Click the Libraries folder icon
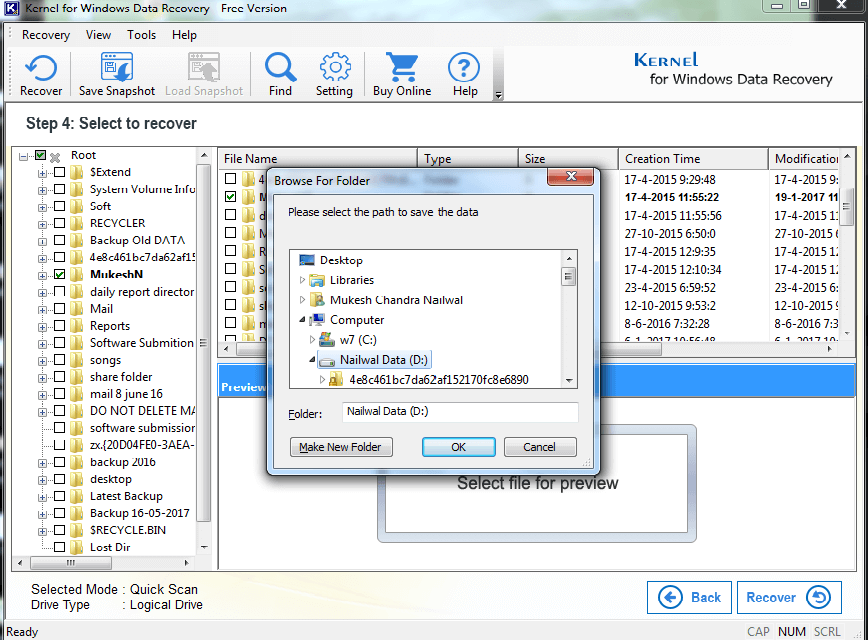The height and width of the screenshot is (640, 868). [317, 280]
